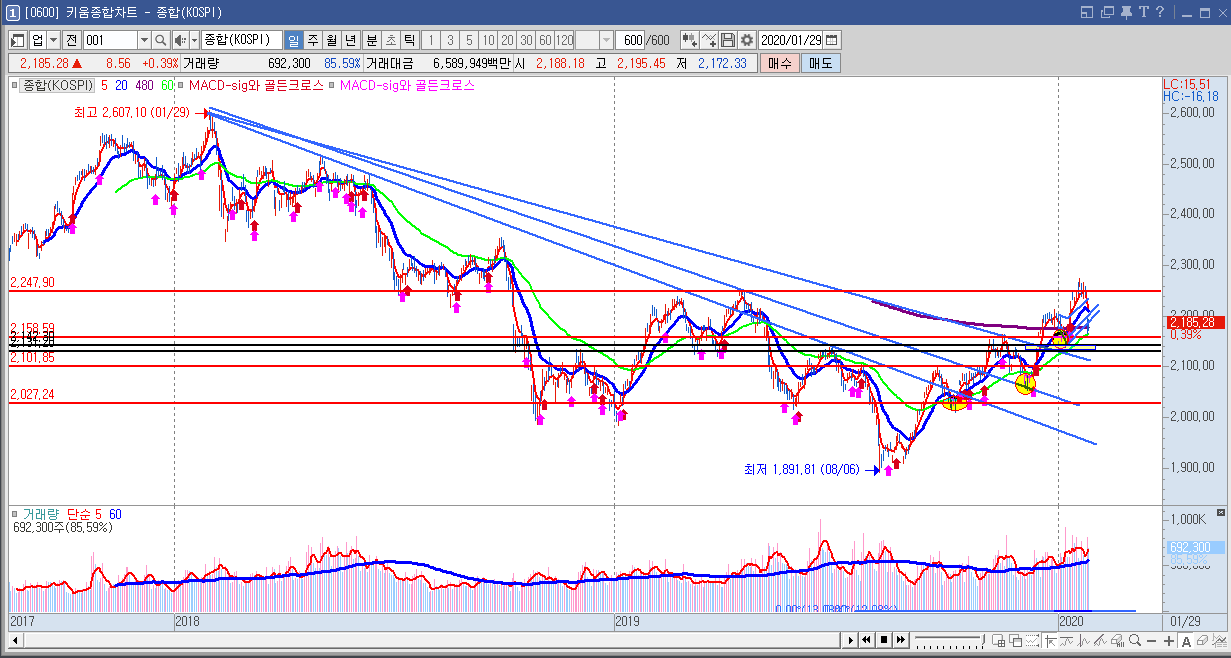Zoom in chart with plus icon
This screenshot has height=658, width=1231.
[1169, 640]
